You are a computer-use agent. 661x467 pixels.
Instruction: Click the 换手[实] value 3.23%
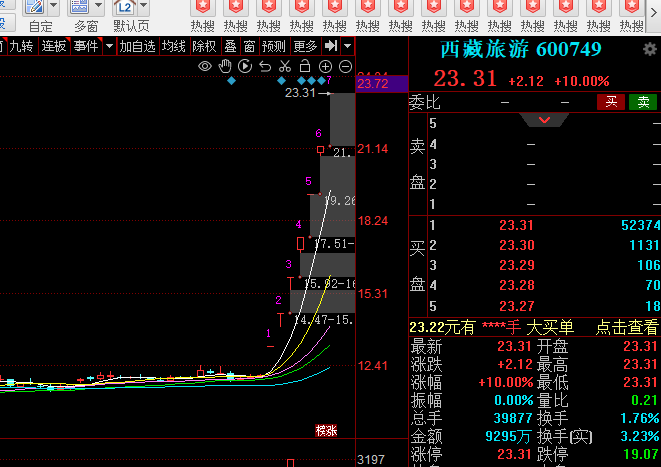click(x=640, y=436)
